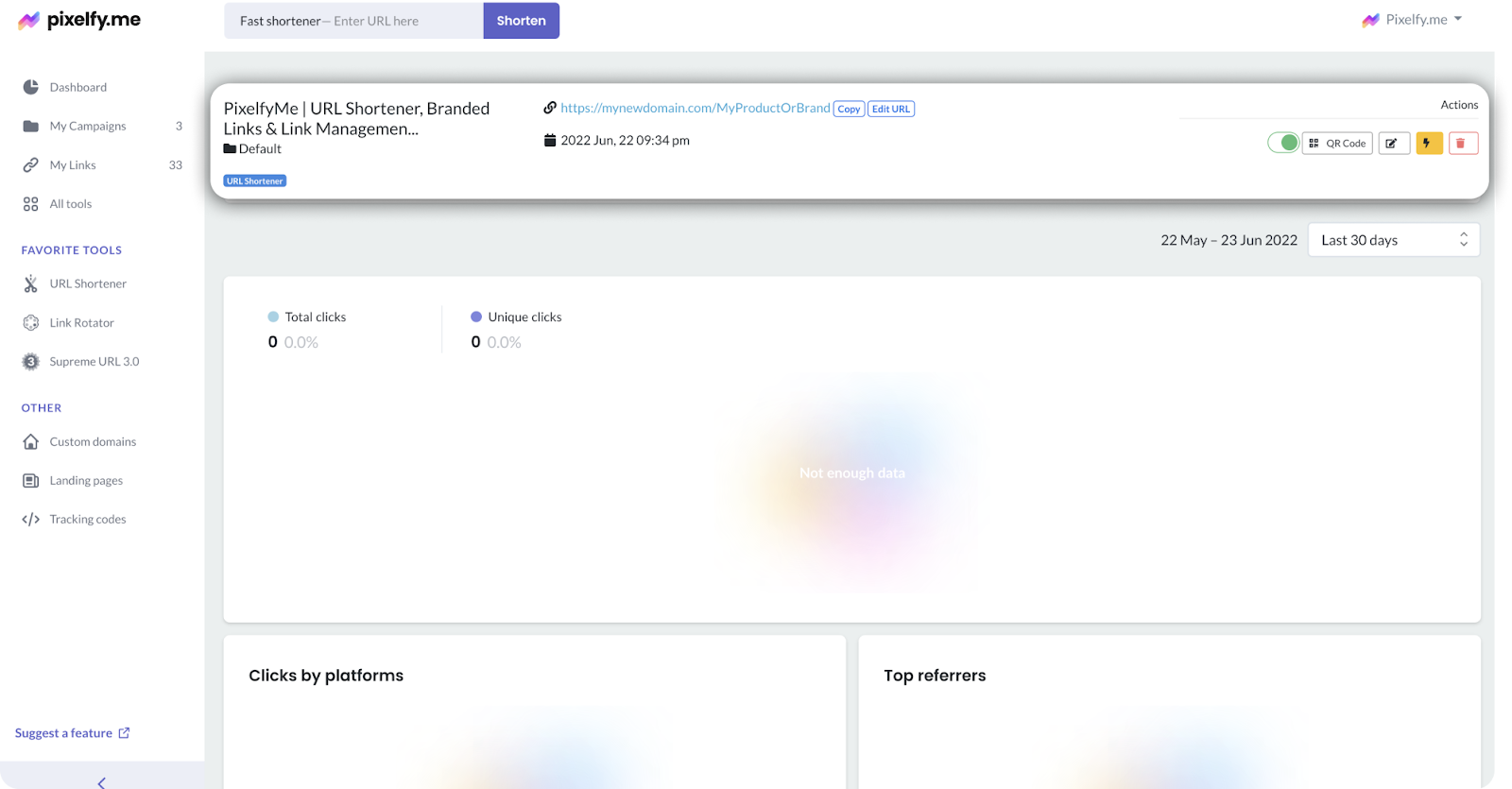Click the All tools grid icon
Image resolution: width=1512 pixels, height=789 pixels.
click(x=31, y=204)
